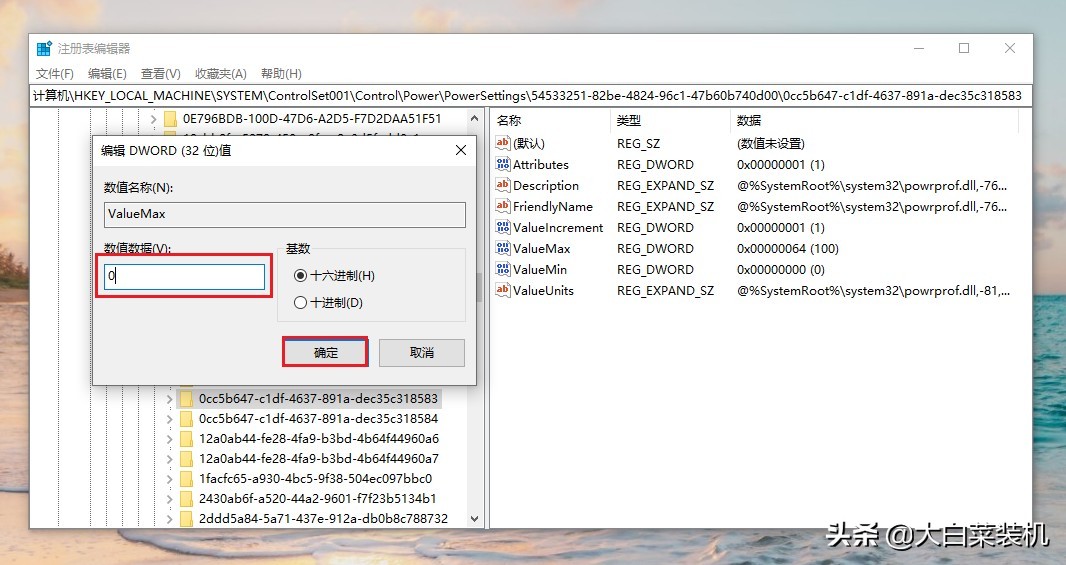The width and height of the screenshot is (1066, 565).
Task: Select the (默认) string value icon
Action: click(x=502, y=143)
